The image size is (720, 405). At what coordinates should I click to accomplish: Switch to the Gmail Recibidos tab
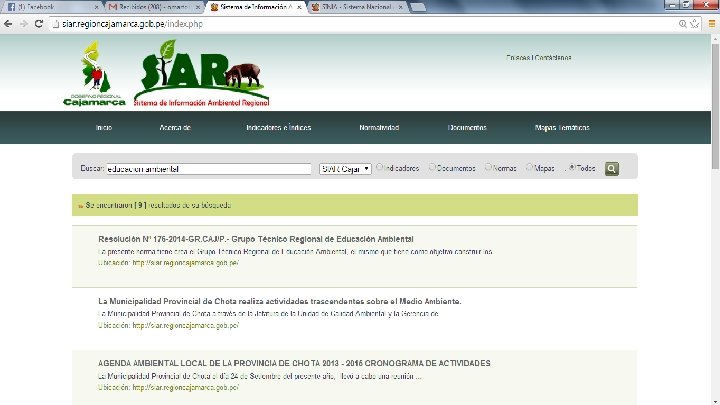click(152, 7)
